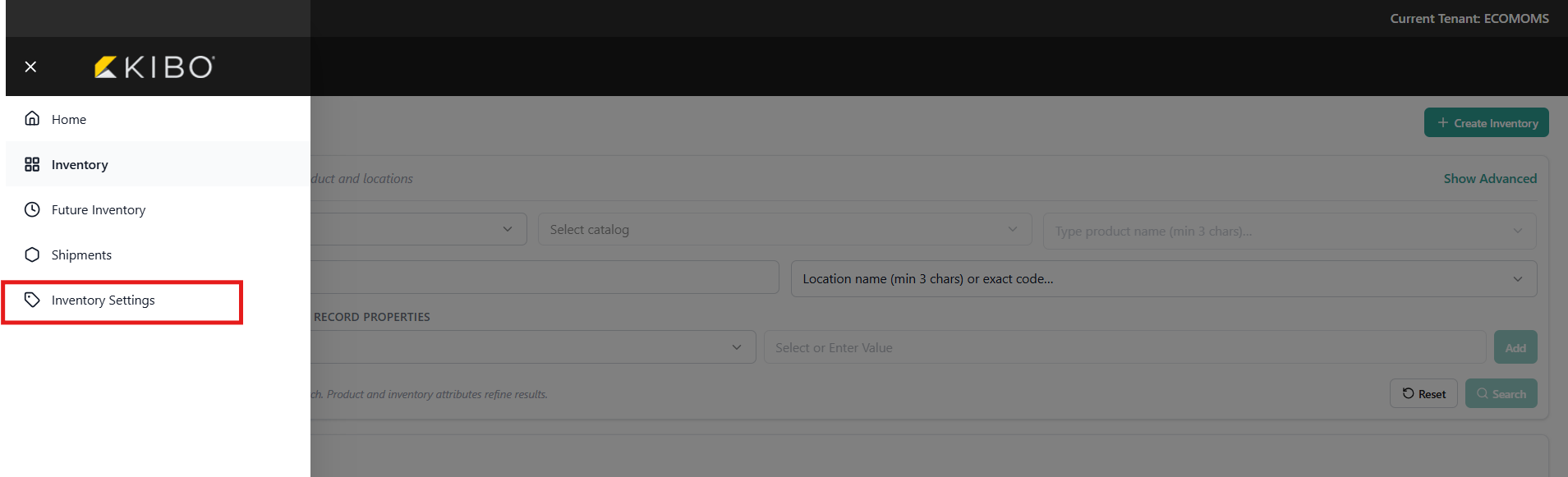Open the Shipments page
Viewport: 1568px width, 477px height.
click(158, 255)
